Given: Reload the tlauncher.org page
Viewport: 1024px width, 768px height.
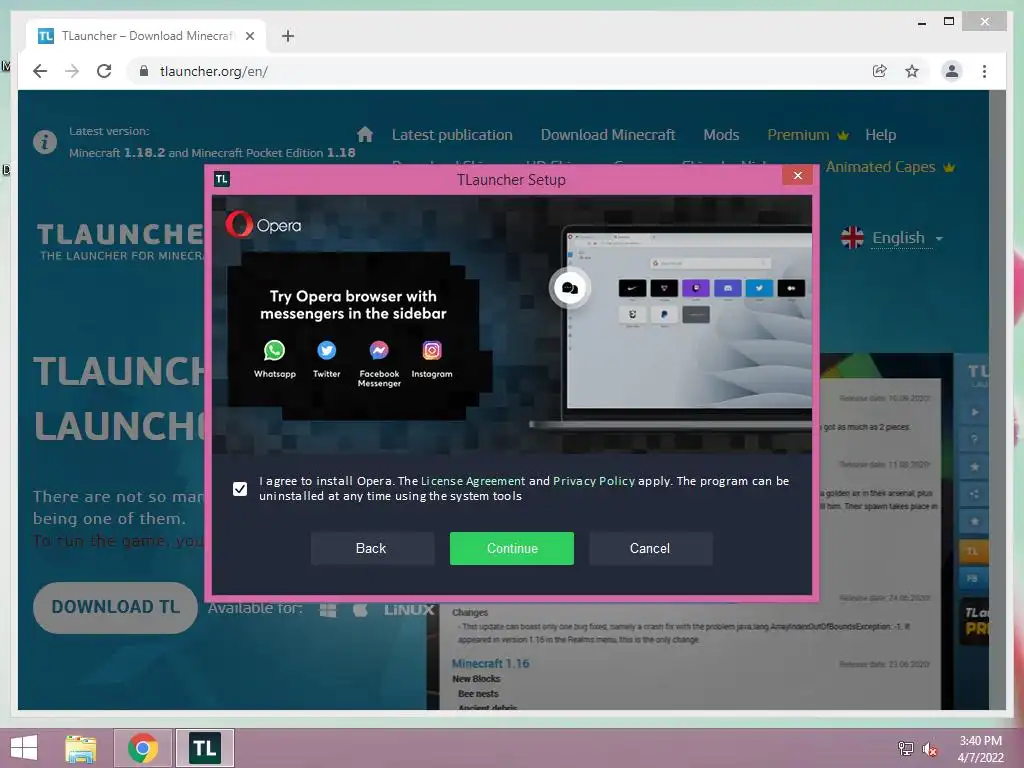Looking at the screenshot, I should [104, 71].
